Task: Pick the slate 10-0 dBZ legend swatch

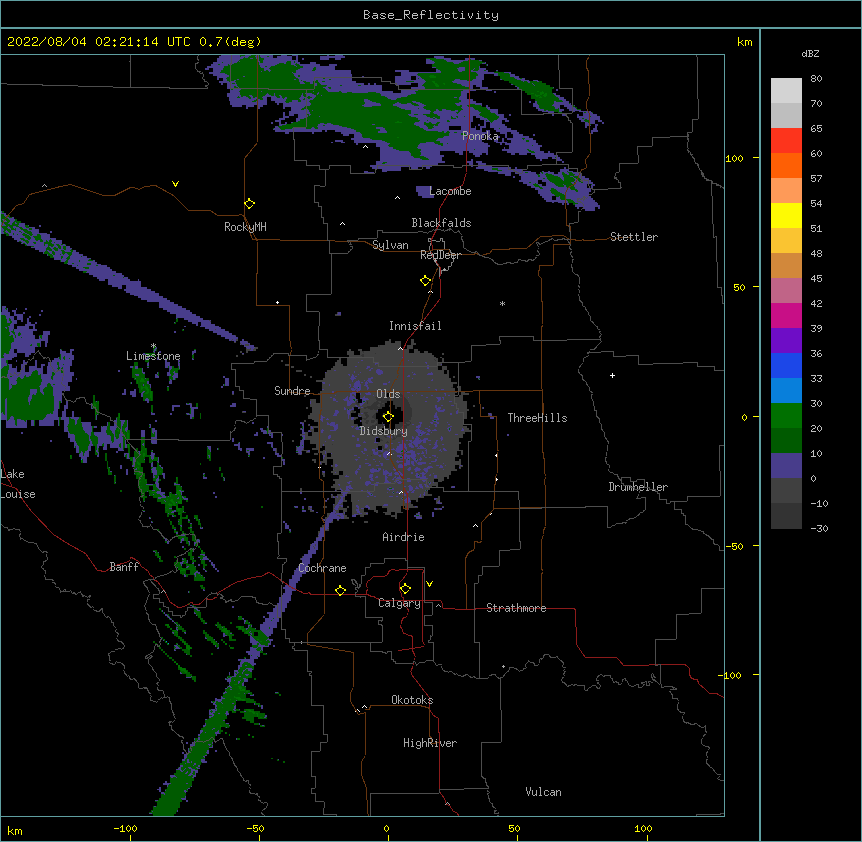Action: pyautogui.click(x=786, y=466)
